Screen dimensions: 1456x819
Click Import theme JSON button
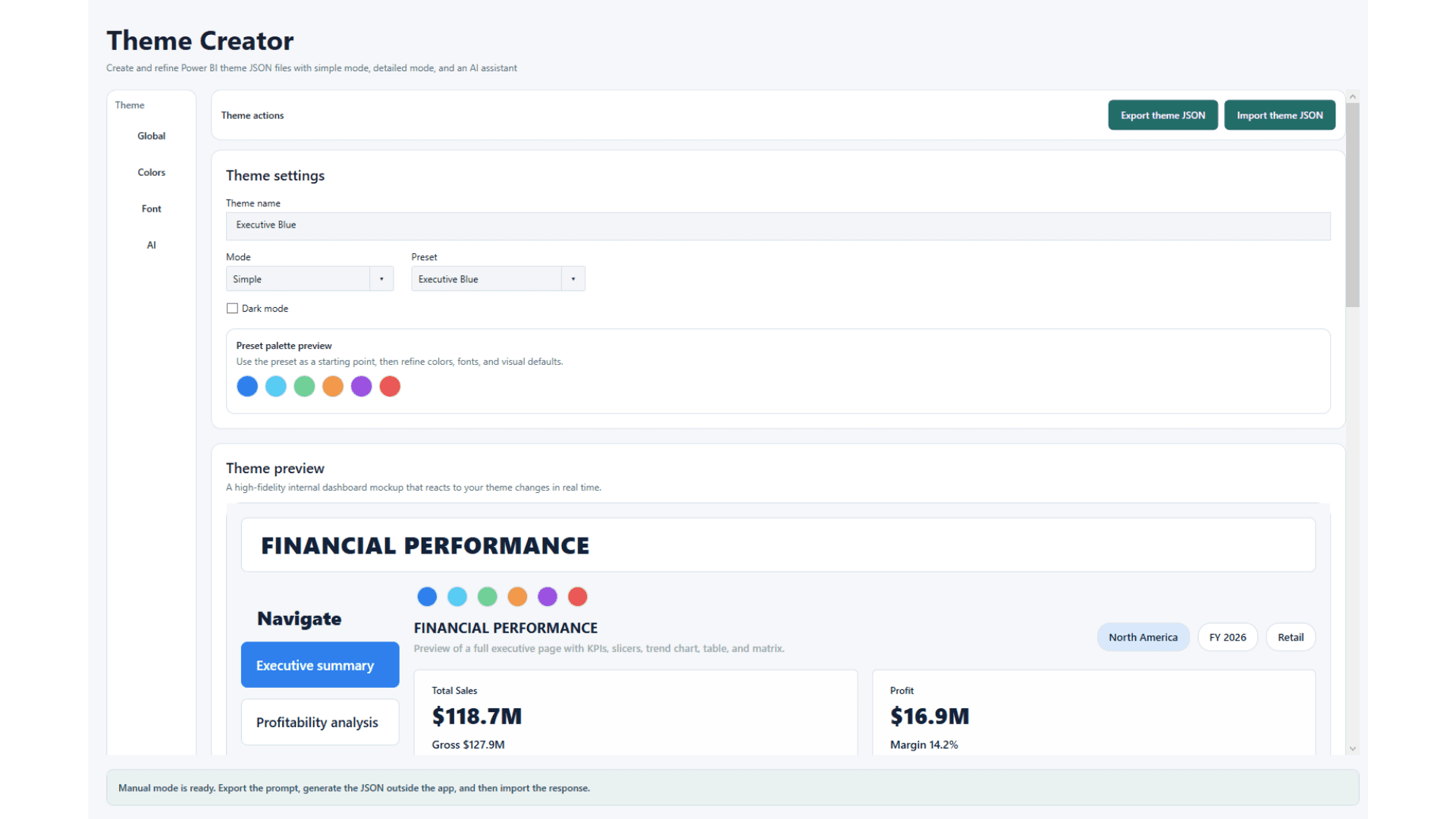pos(1279,115)
